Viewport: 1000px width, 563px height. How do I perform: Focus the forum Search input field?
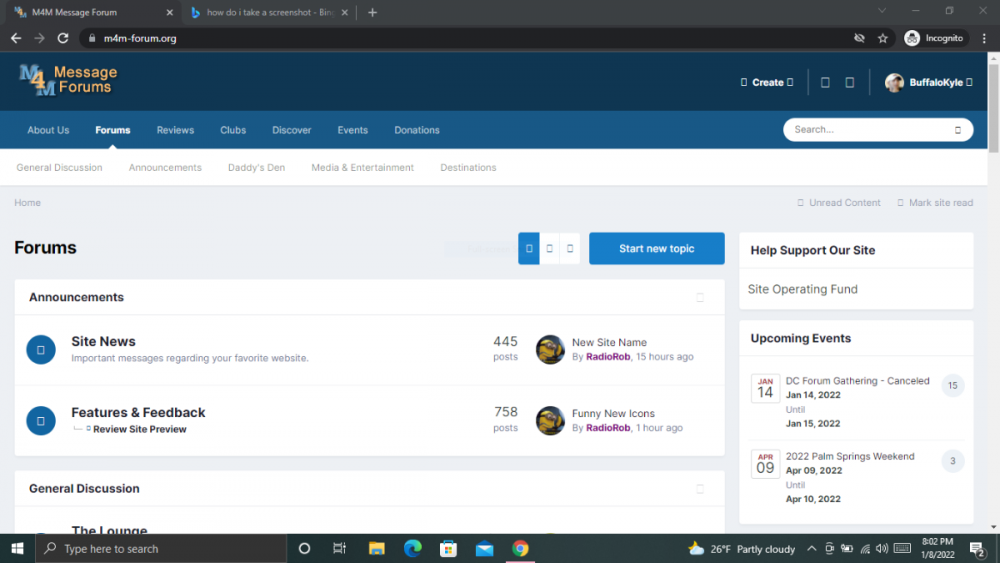pyautogui.click(x=865, y=130)
